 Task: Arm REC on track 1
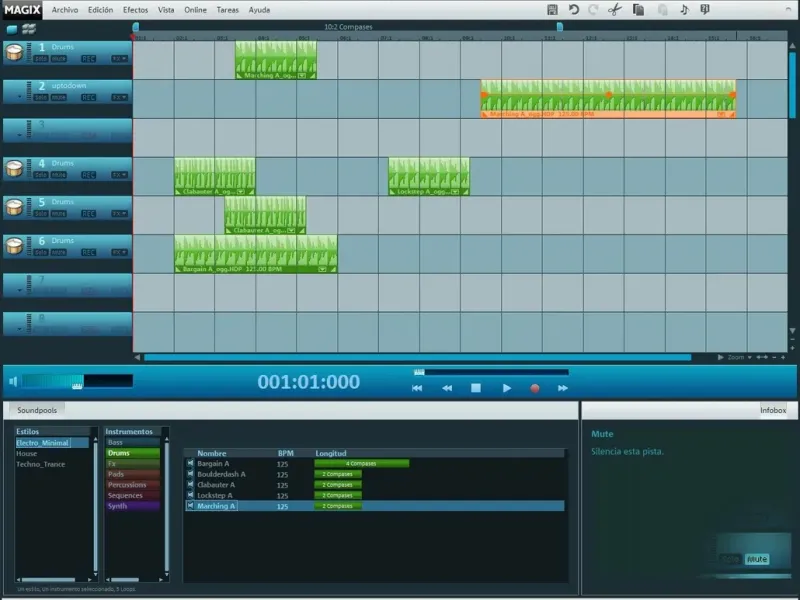pyautogui.click(x=88, y=59)
